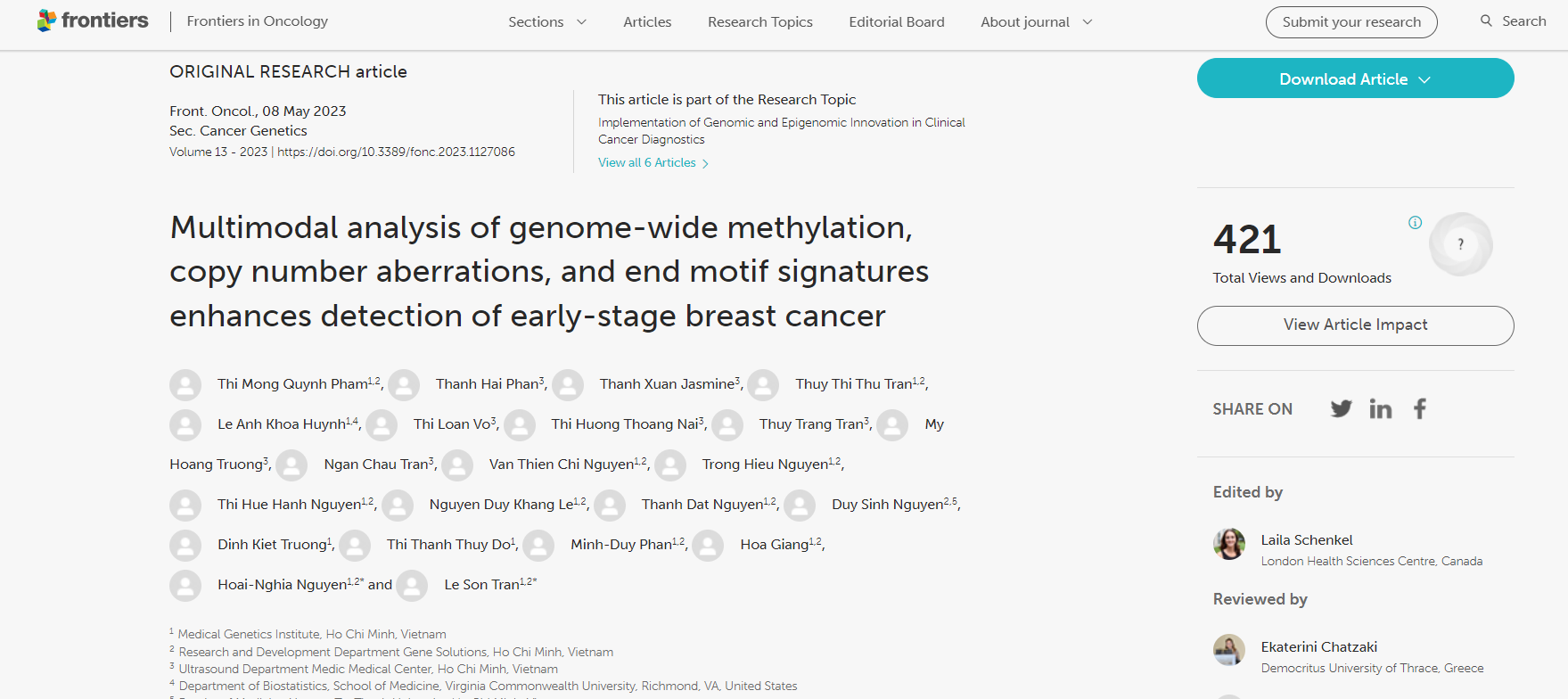
Task: Open Laila Schenkel's editor profile picture
Action: [x=1229, y=545]
